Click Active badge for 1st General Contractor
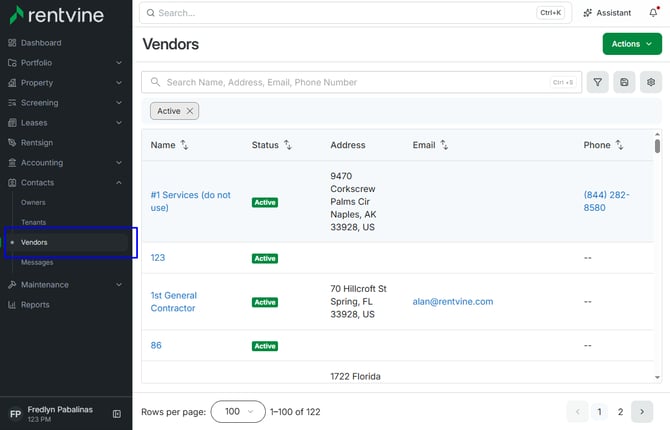The image size is (670, 430). pos(265,302)
